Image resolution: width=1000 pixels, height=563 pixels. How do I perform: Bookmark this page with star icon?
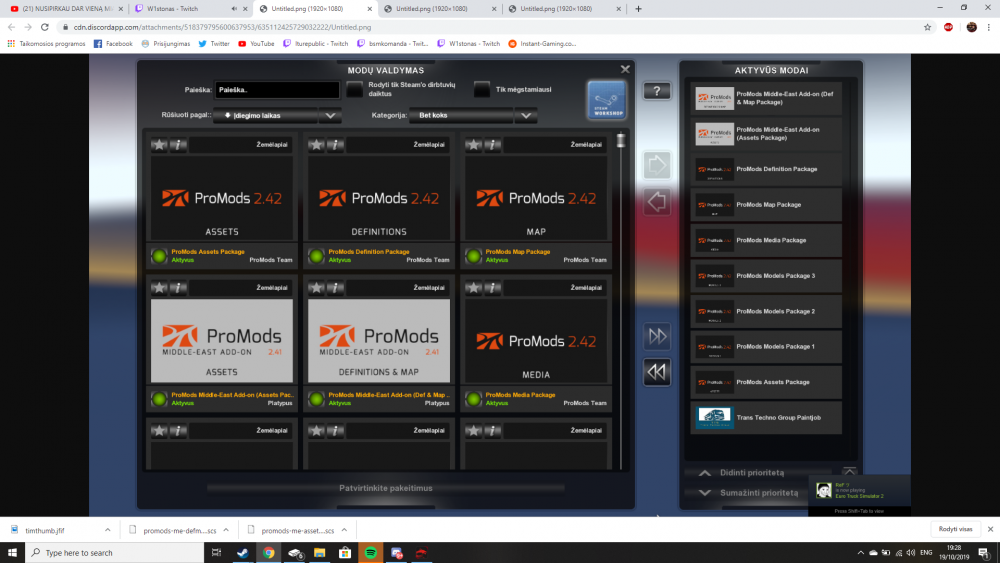pos(927,27)
